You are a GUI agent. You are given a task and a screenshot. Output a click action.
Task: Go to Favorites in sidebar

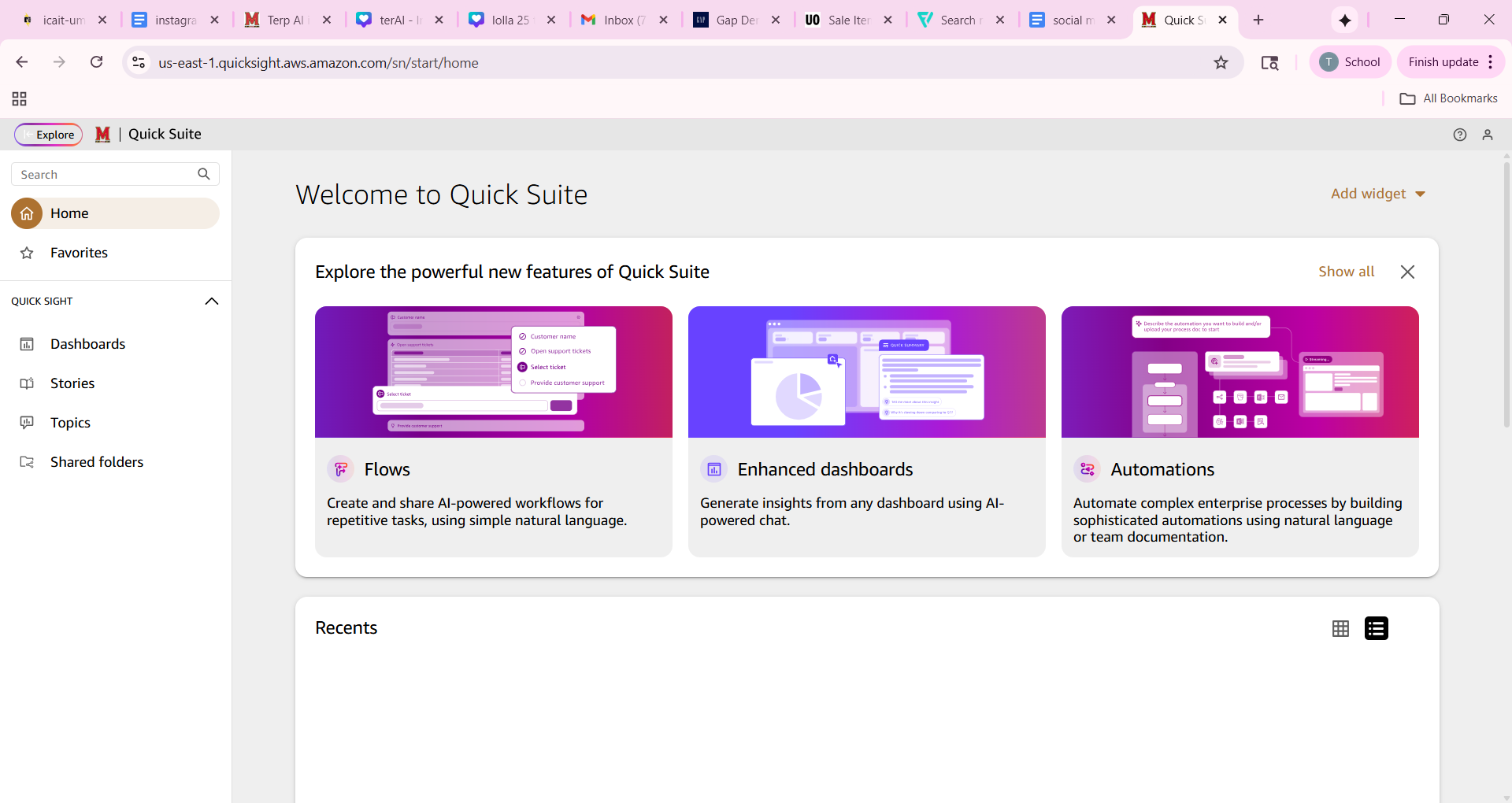(x=79, y=253)
